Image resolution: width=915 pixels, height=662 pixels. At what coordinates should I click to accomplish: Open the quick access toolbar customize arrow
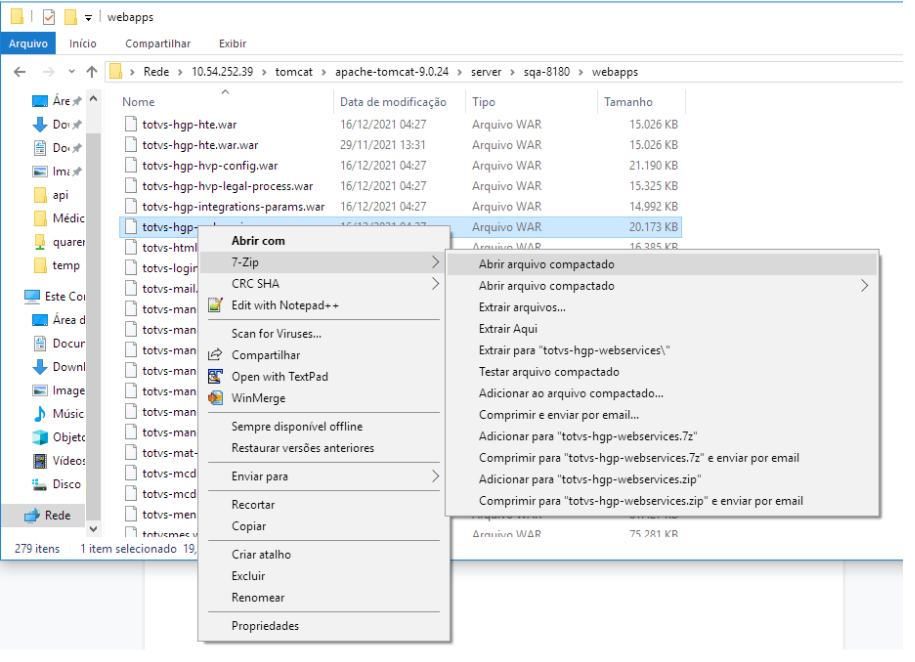pyautogui.click(x=88, y=18)
